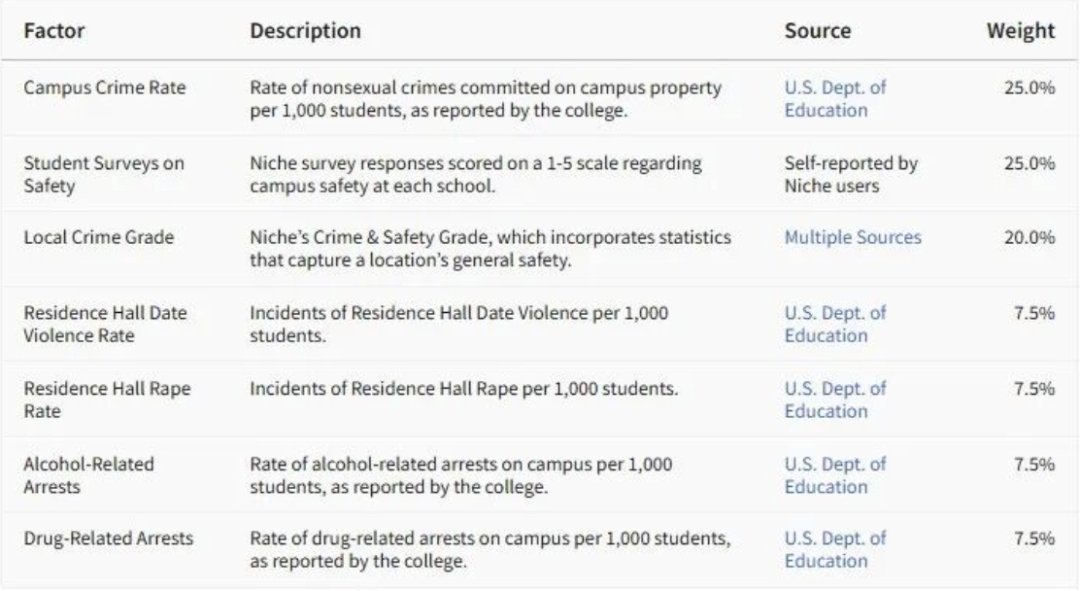Select the Campus Crime Rate factor cell
The image size is (1080, 591).
click(x=104, y=87)
